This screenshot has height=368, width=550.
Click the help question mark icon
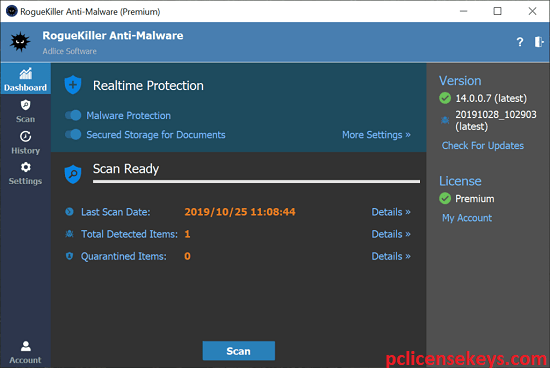(x=519, y=42)
